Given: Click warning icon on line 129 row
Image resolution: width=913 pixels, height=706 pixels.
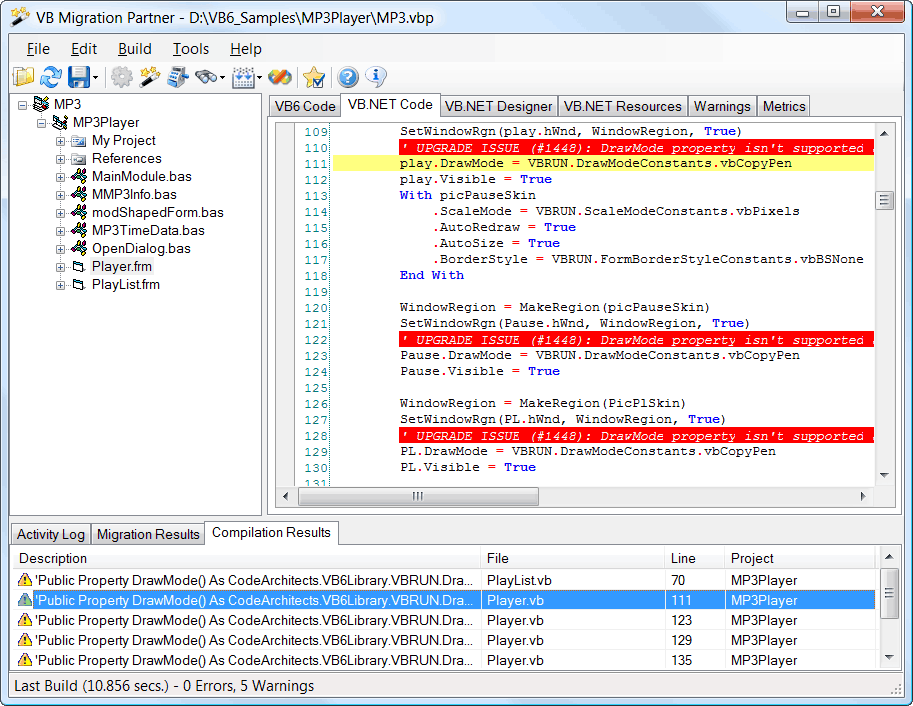Looking at the screenshot, I should click(x=24, y=640).
